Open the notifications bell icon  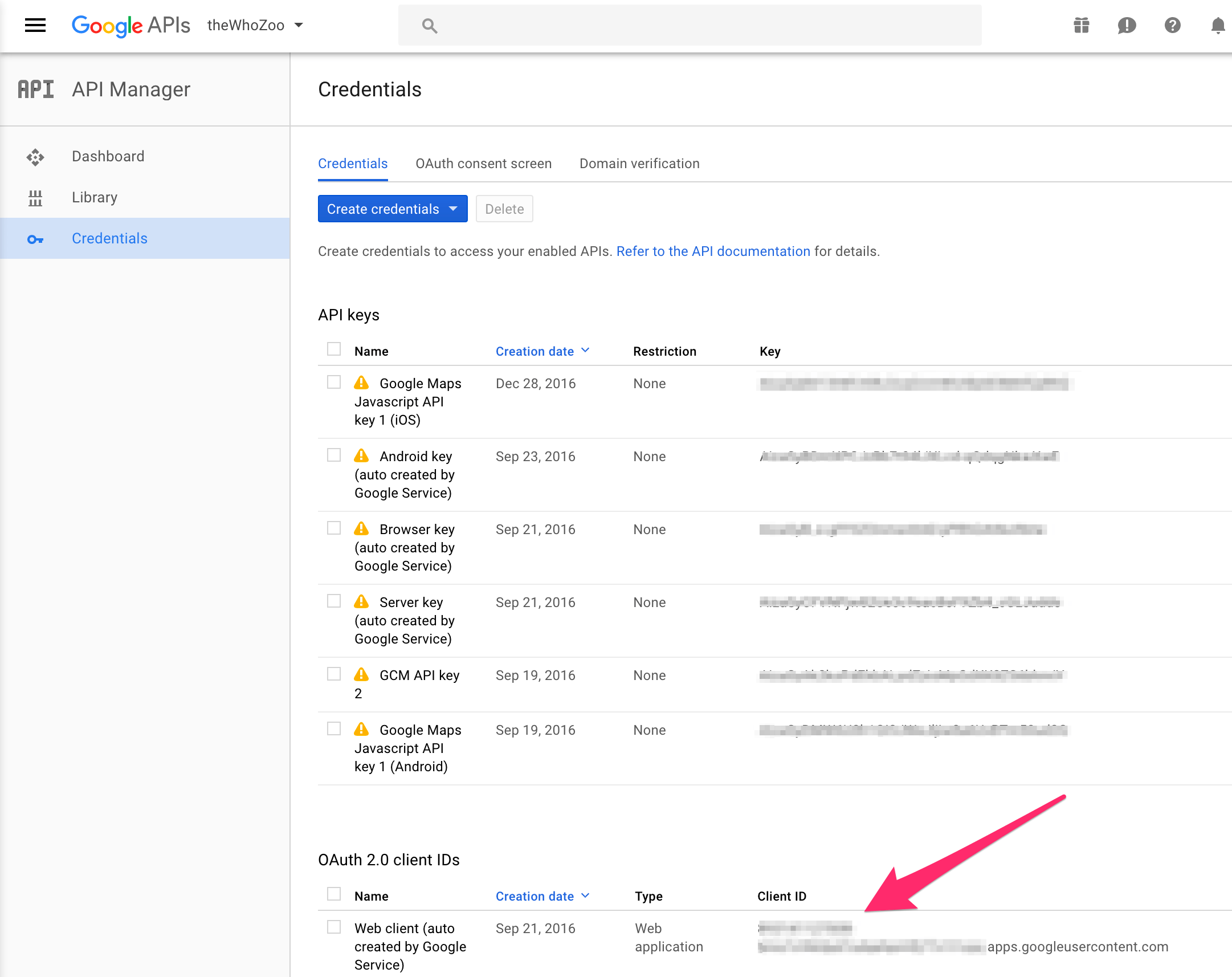(1218, 26)
